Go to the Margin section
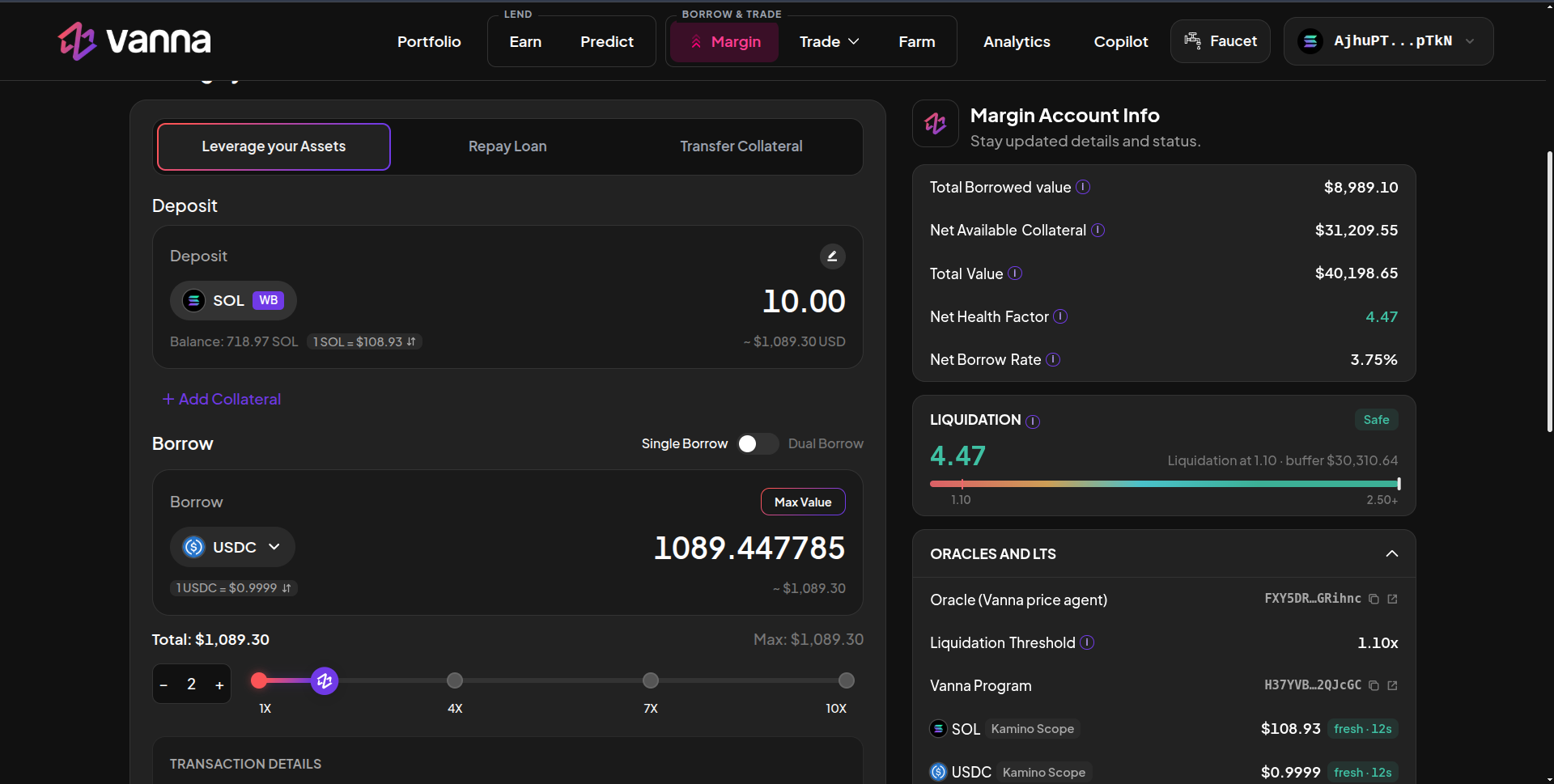Image resolution: width=1554 pixels, height=784 pixels. (x=724, y=41)
